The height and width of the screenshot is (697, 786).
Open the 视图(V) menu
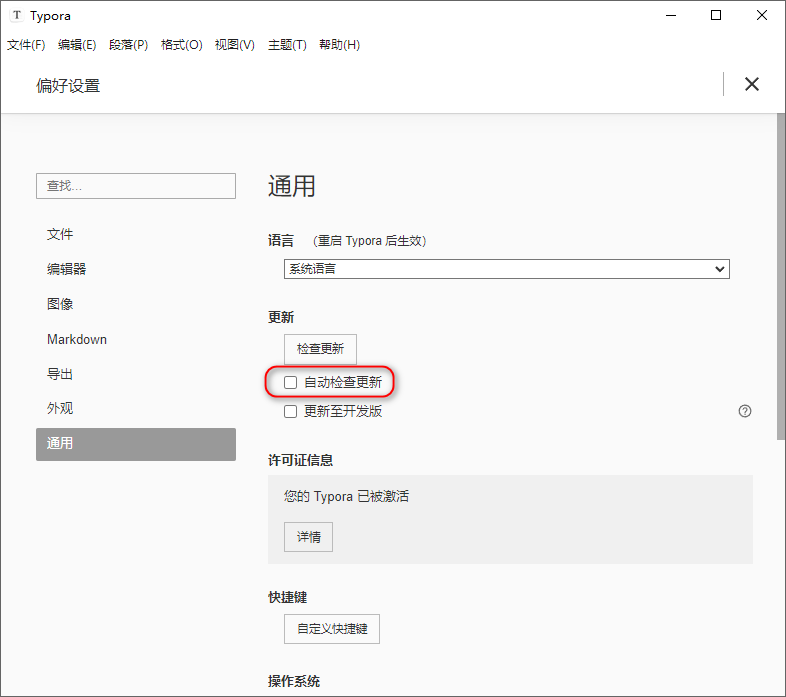[235, 45]
